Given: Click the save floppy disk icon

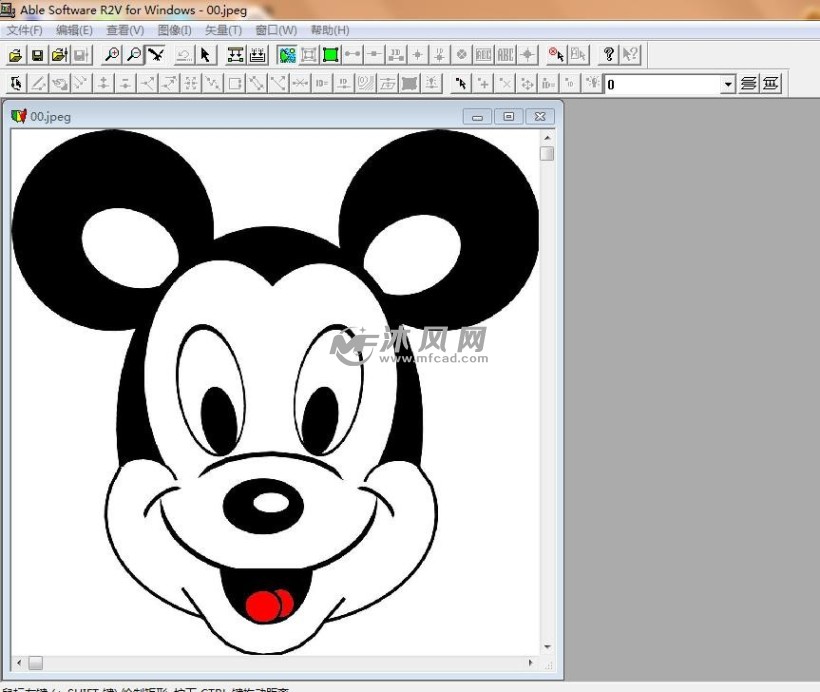Looking at the screenshot, I should click(x=37, y=55).
